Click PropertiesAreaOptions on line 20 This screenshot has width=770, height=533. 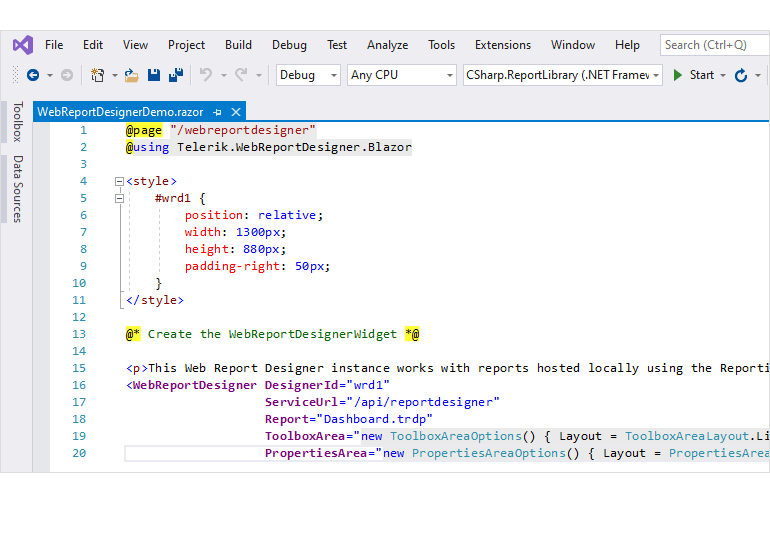pyautogui.click(x=489, y=453)
